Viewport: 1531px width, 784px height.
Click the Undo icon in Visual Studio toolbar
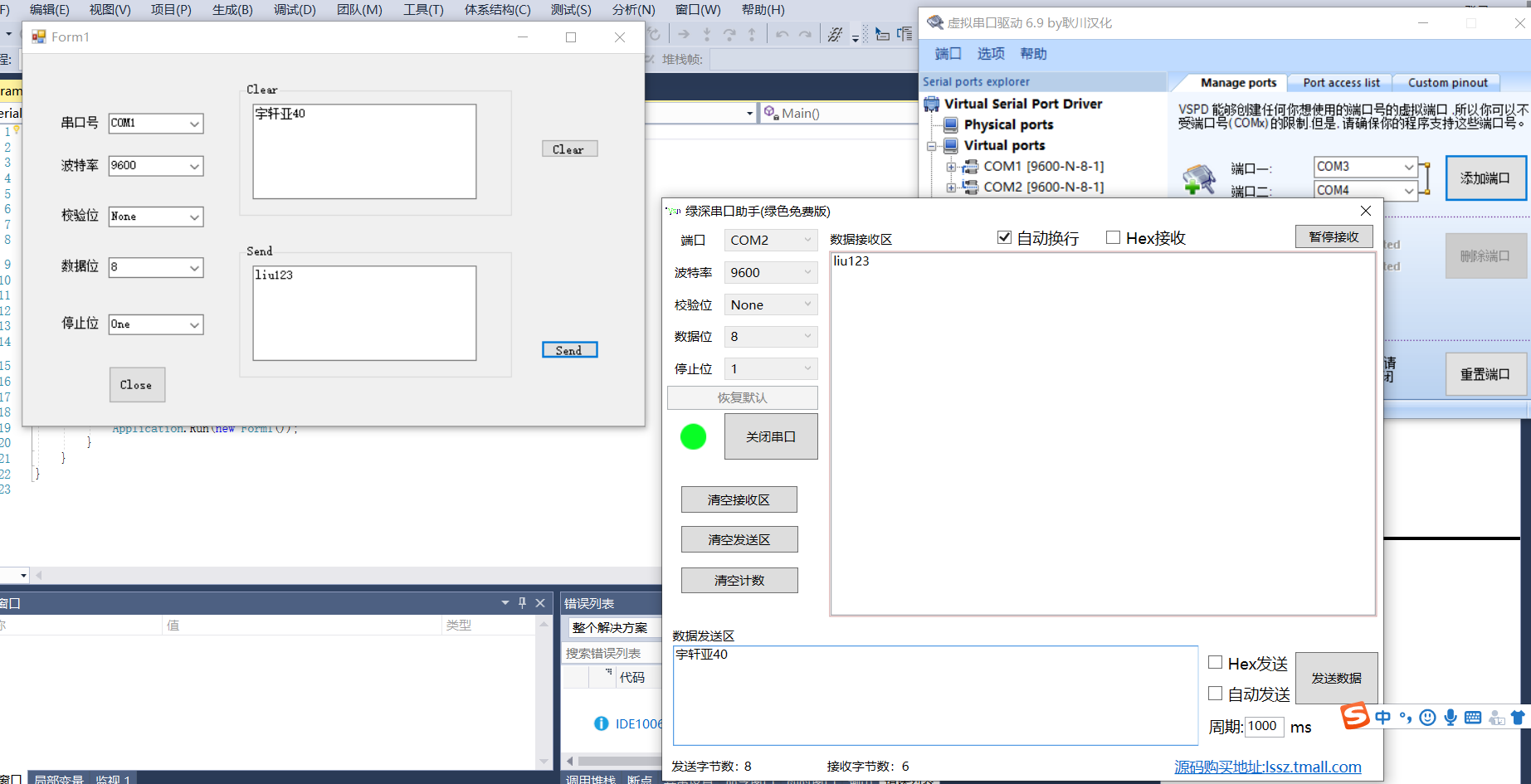pyautogui.click(x=782, y=35)
